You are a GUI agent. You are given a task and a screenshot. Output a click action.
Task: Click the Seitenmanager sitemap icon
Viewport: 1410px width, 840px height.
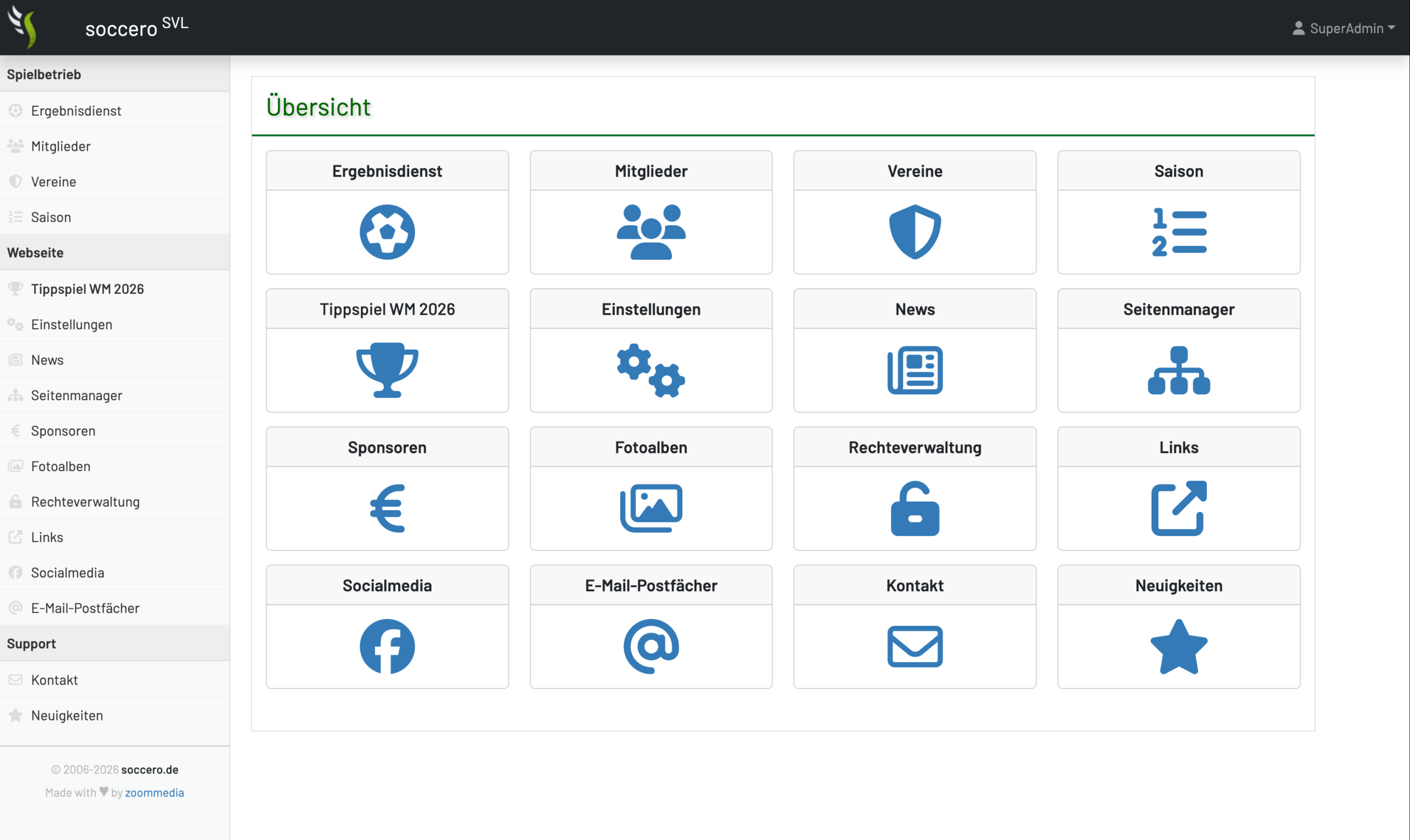(x=1179, y=370)
